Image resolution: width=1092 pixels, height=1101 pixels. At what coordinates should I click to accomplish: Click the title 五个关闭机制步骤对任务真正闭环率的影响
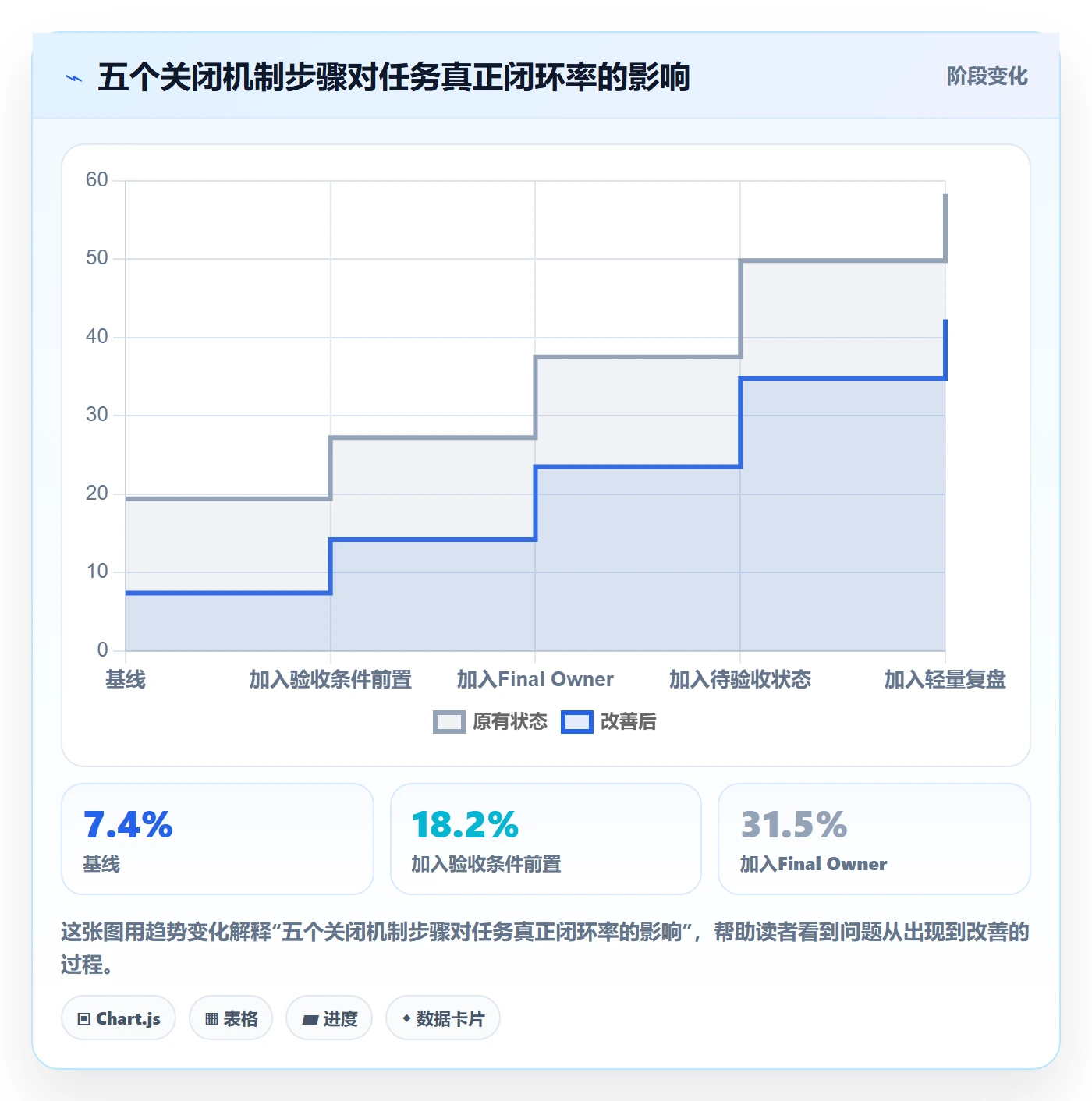(x=394, y=77)
